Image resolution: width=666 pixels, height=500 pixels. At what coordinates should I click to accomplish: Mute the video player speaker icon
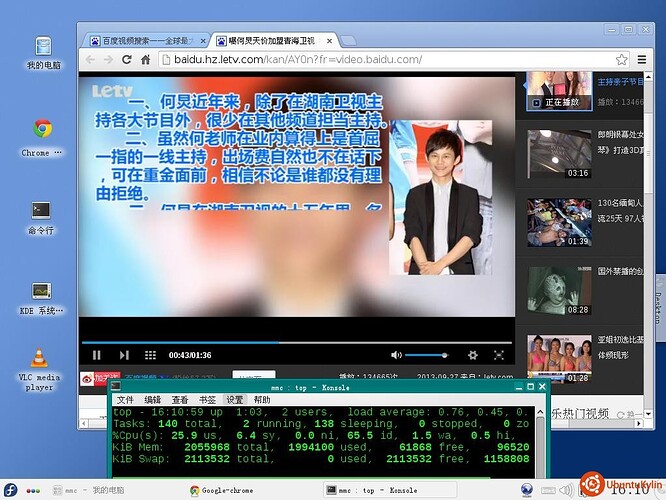point(396,355)
